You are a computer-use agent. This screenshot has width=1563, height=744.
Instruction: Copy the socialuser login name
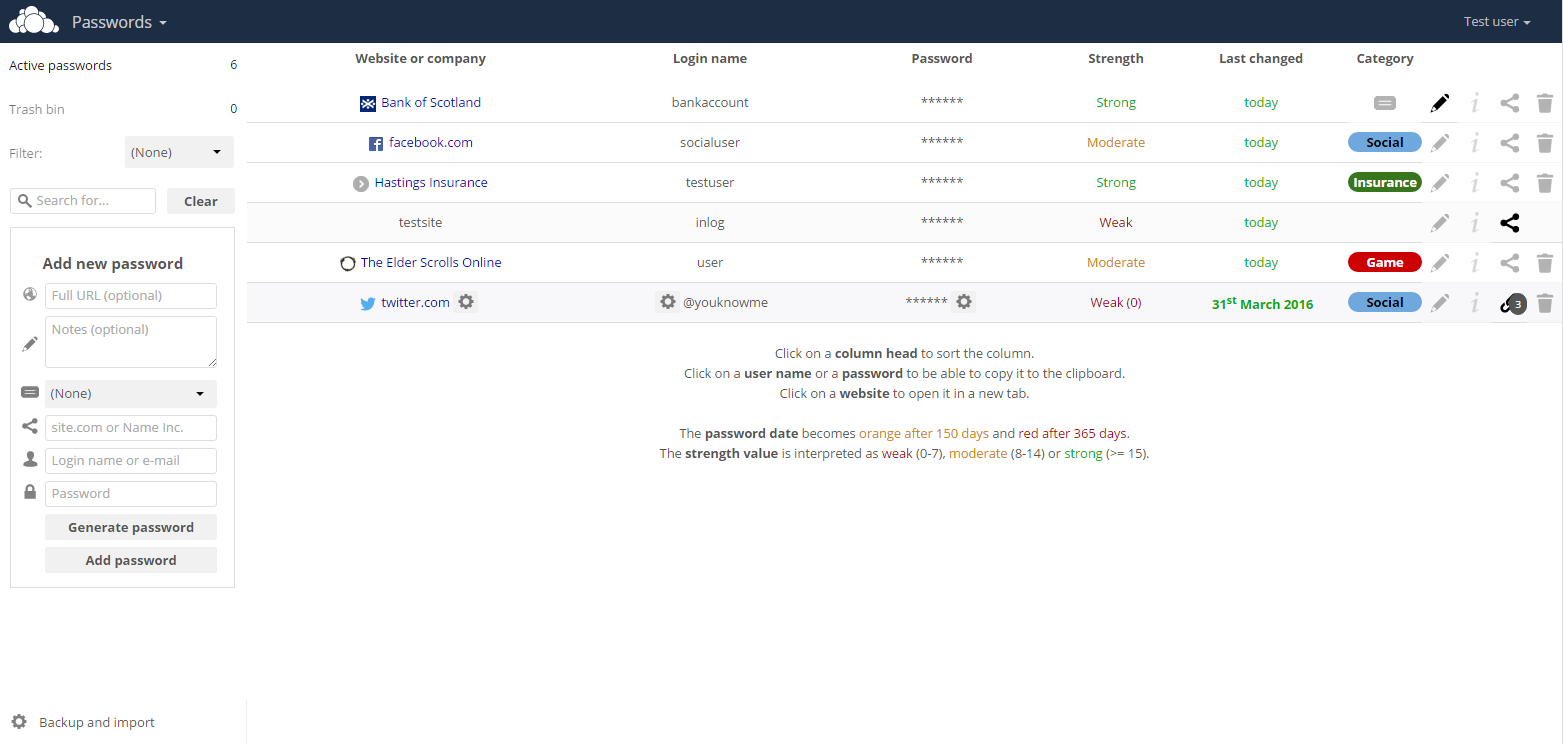tap(710, 142)
